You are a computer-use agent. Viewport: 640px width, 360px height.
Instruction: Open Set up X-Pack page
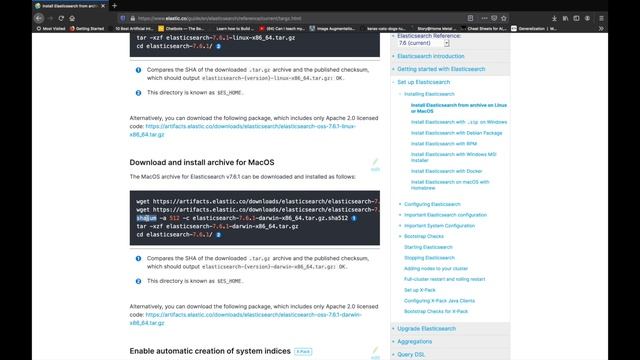click(420, 290)
